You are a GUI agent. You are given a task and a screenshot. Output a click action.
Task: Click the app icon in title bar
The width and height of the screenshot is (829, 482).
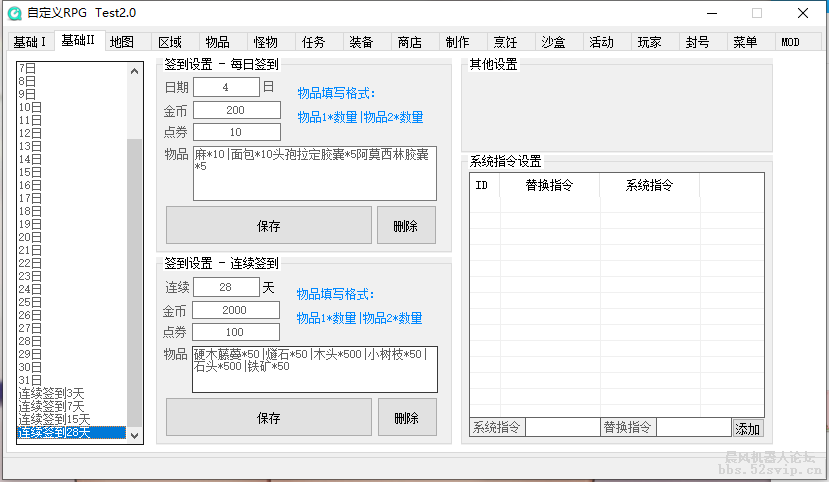[x=14, y=13]
